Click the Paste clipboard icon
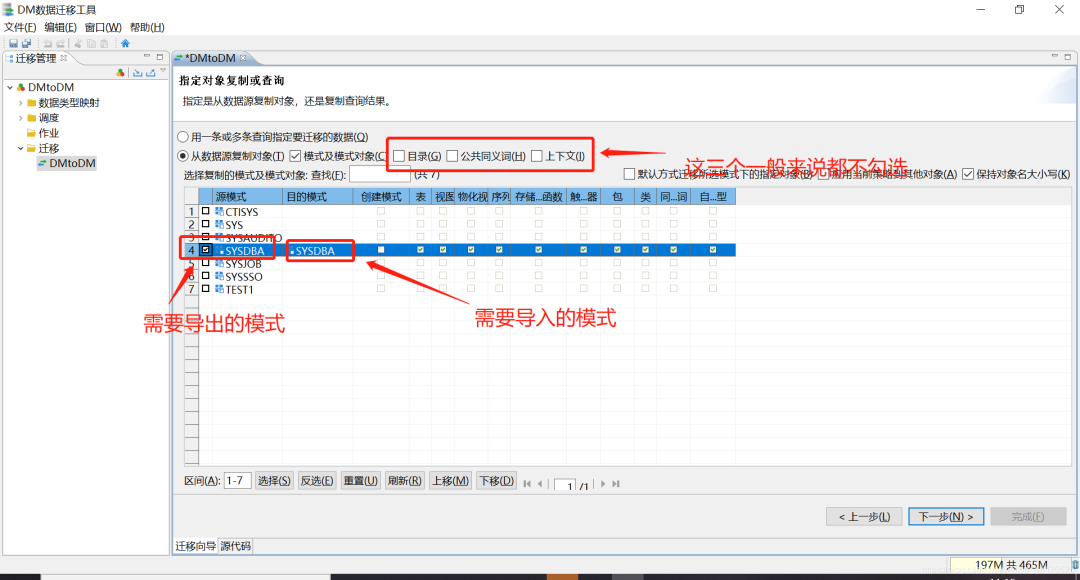The height and width of the screenshot is (580, 1080). coord(104,43)
